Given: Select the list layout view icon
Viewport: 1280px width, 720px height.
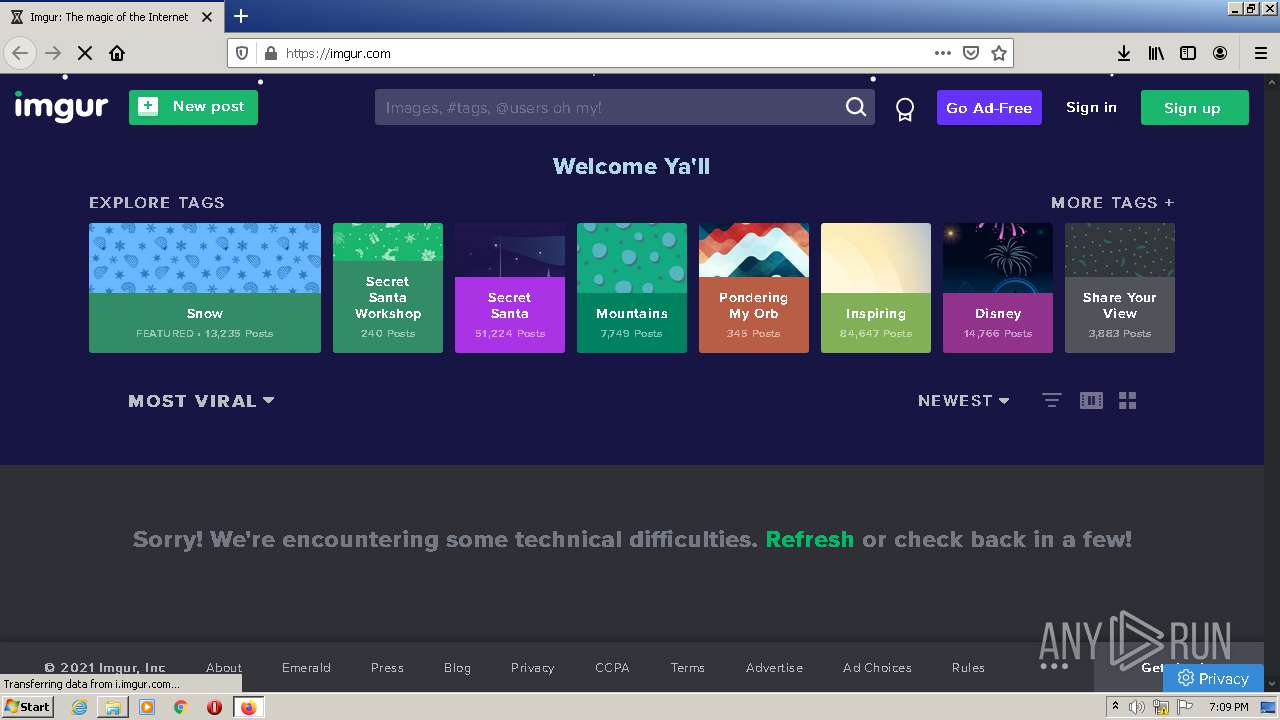Looking at the screenshot, I should tap(1051, 400).
